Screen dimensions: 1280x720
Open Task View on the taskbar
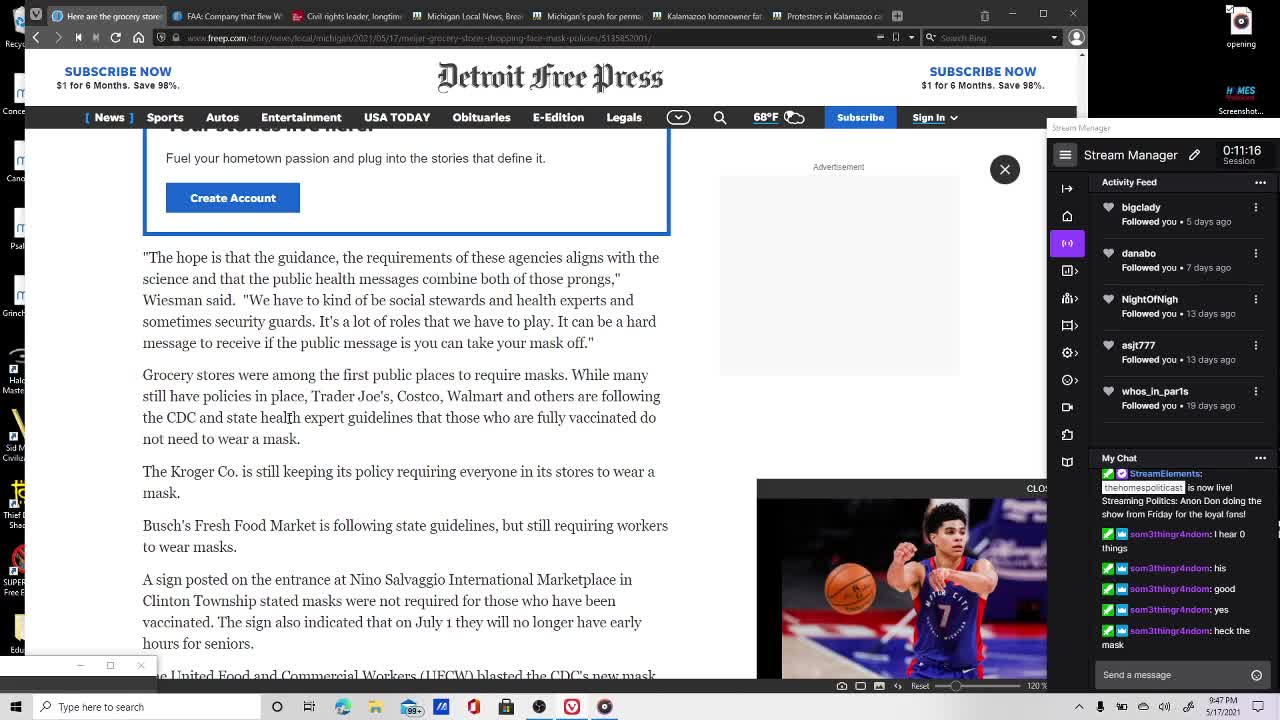coord(310,707)
